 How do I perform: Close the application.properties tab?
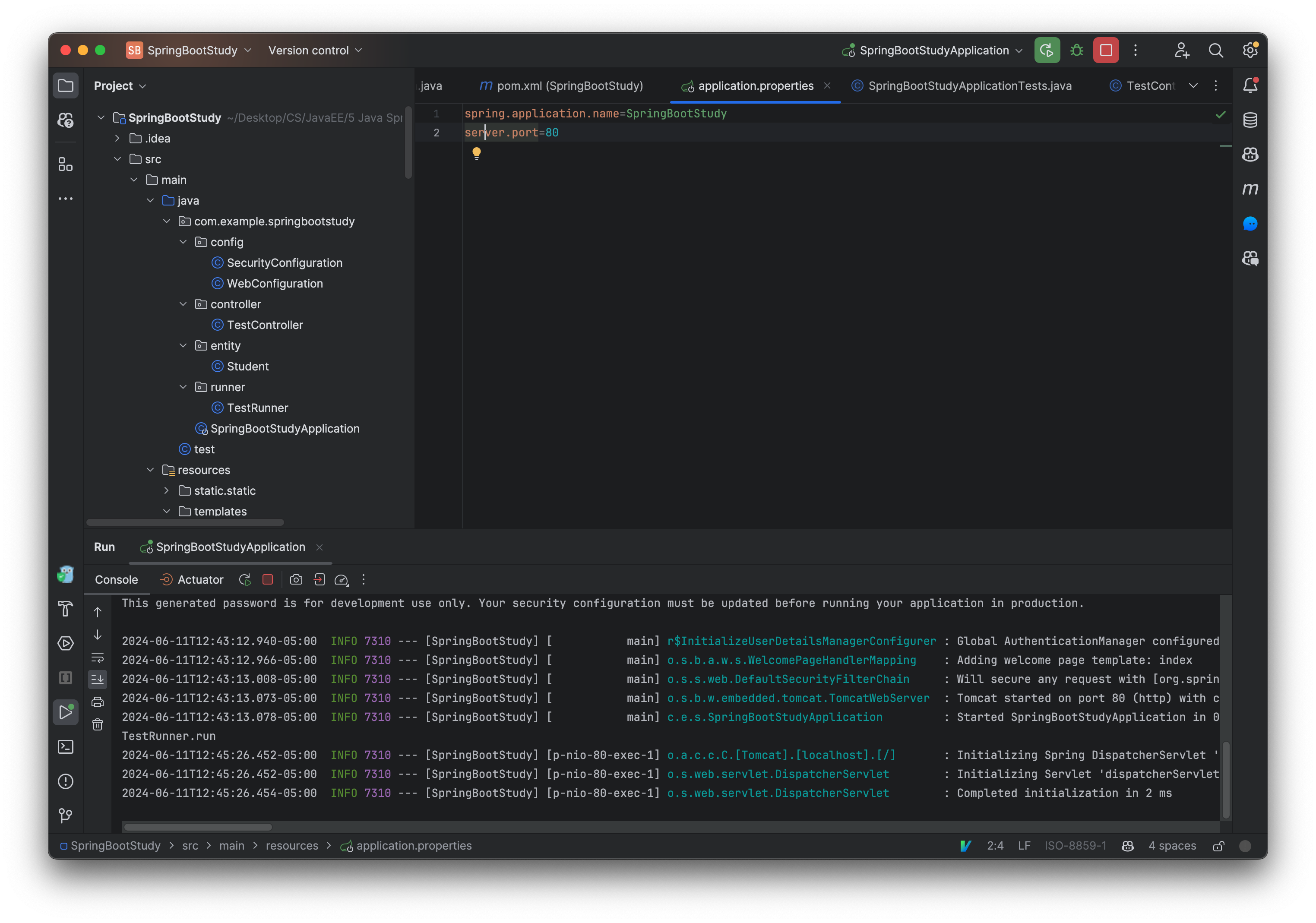pyautogui.click(x=827, y=86)
